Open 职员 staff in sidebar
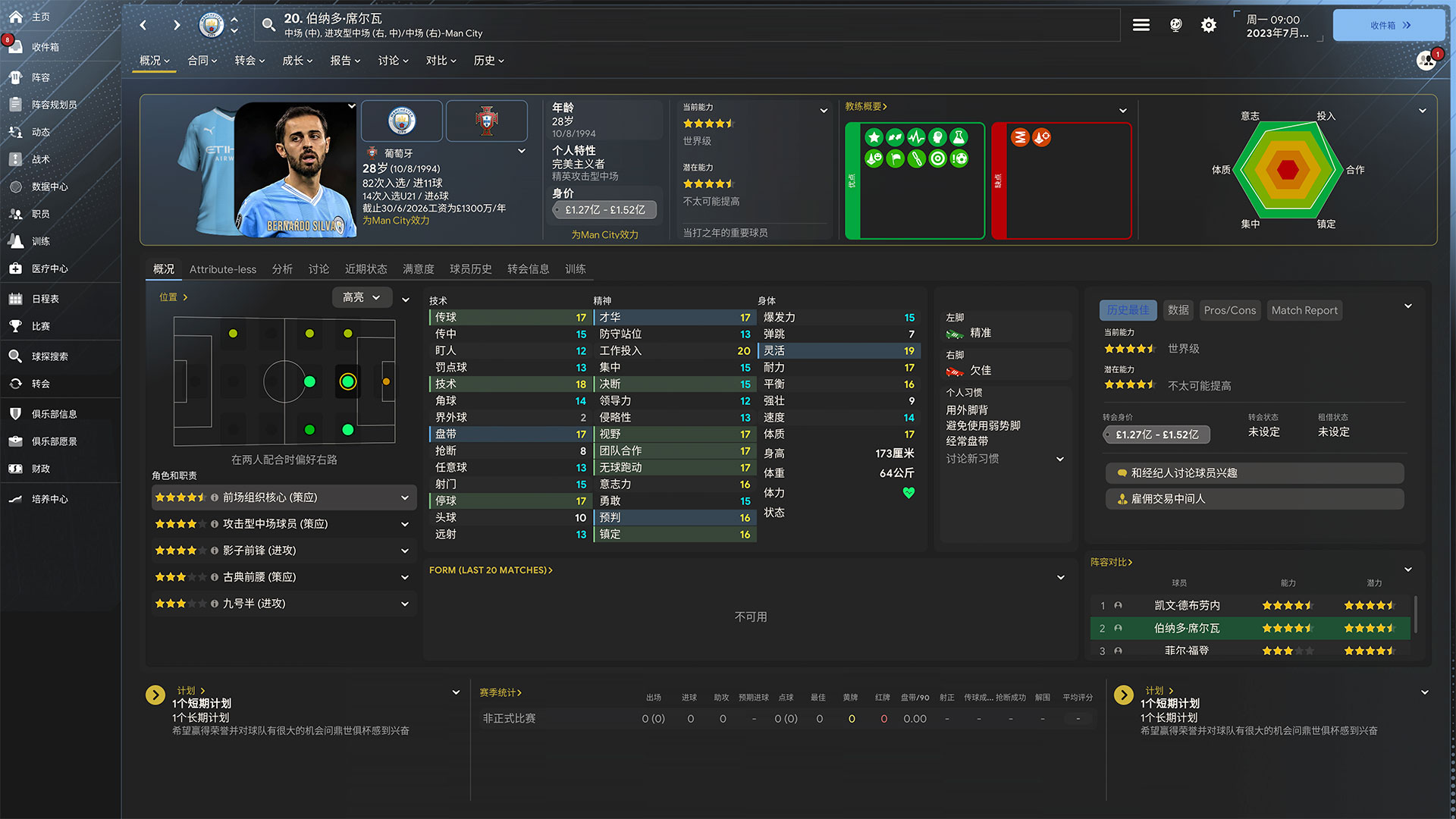Screen dimensions: 1456x819 click(x=40, y=214)
